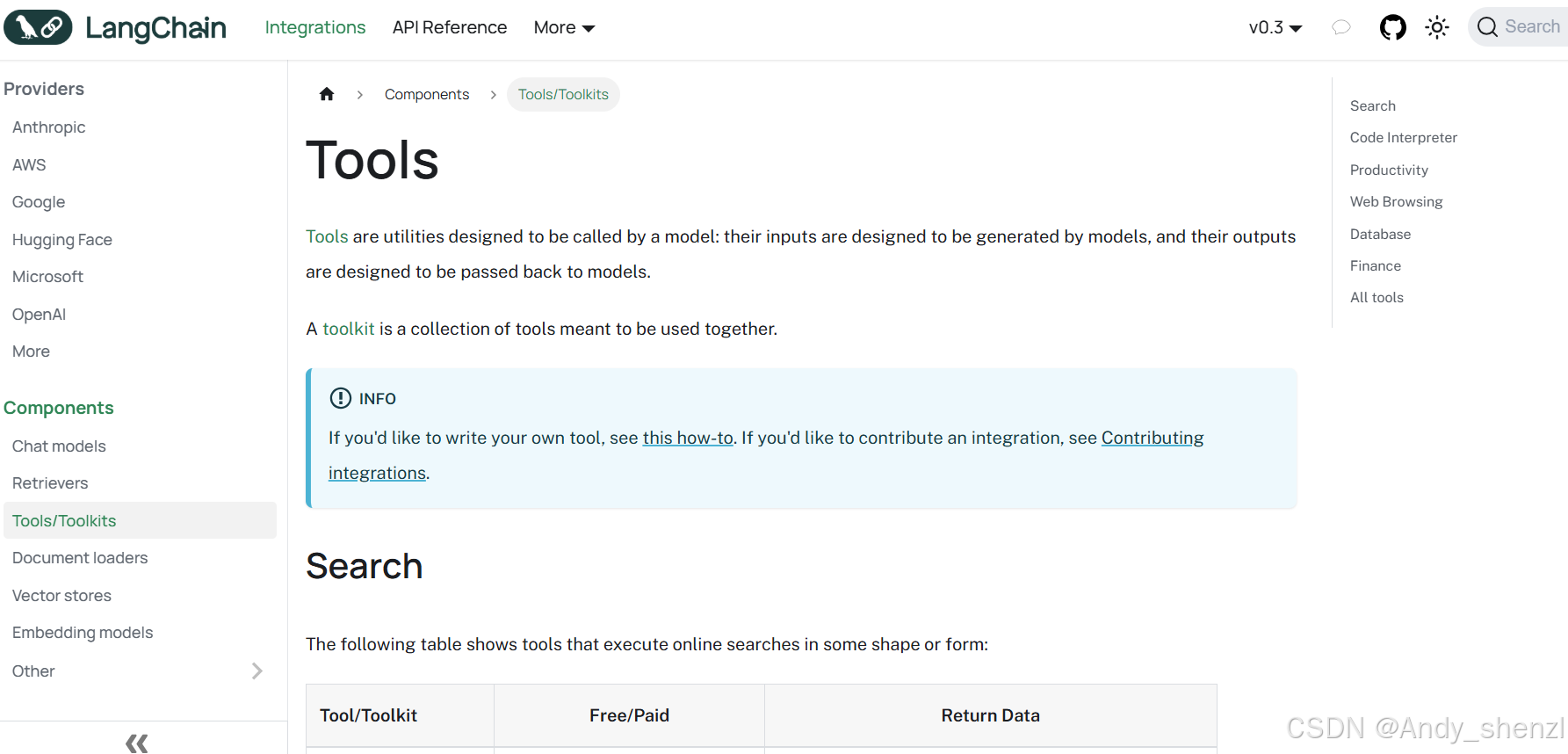Open Chat models in the sidebar
The image size is (1568, 754).
click(x=59, y=446)
